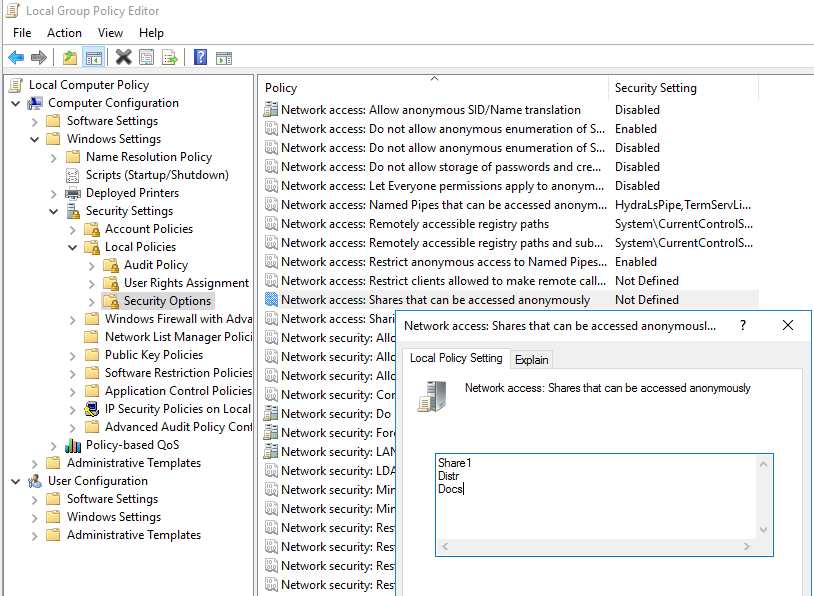The image size is (814, 596).
Task: Expand the Account Policies node
Action: (x=73, y=229)
